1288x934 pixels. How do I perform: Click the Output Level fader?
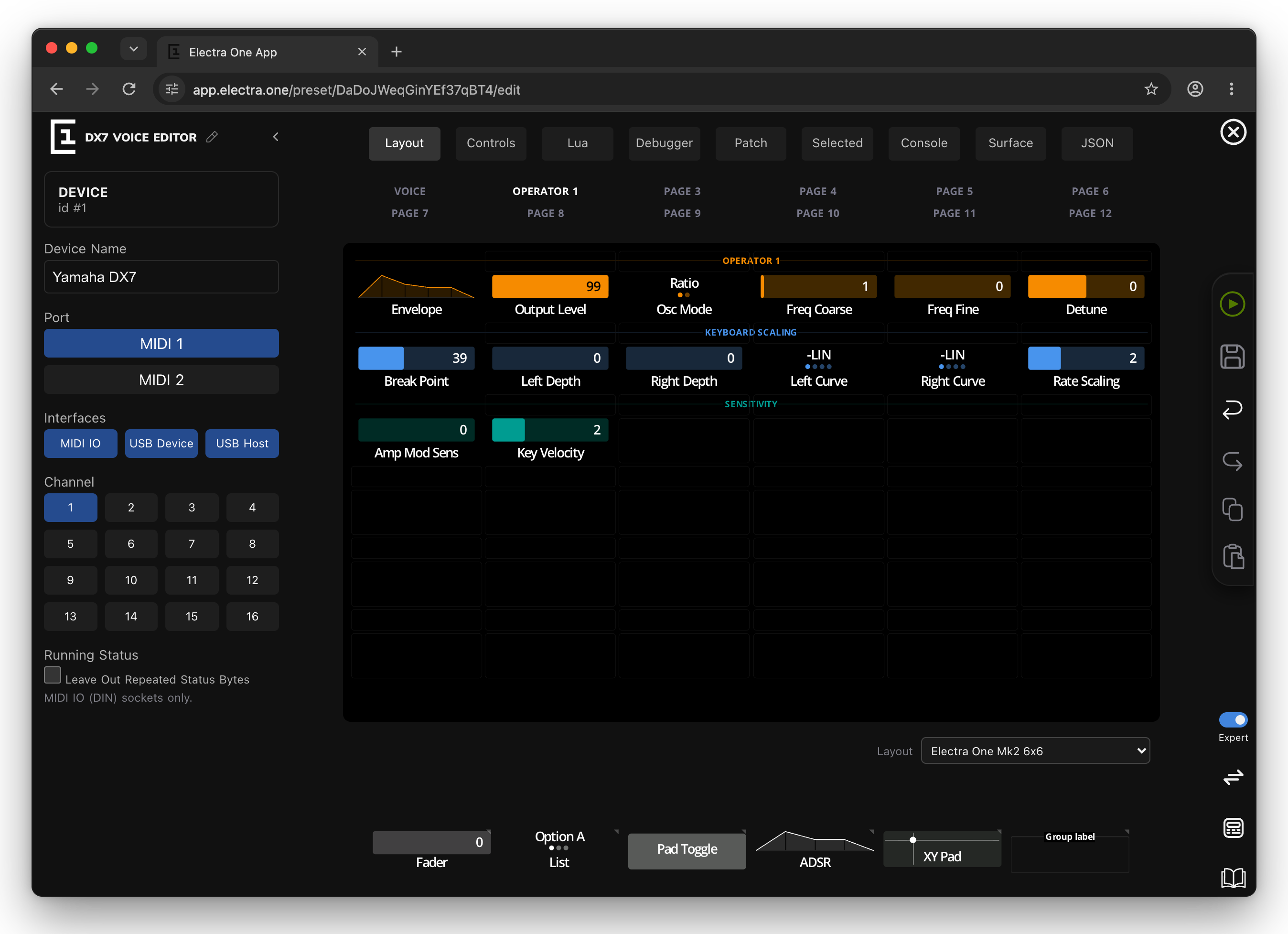coord(550,286)
